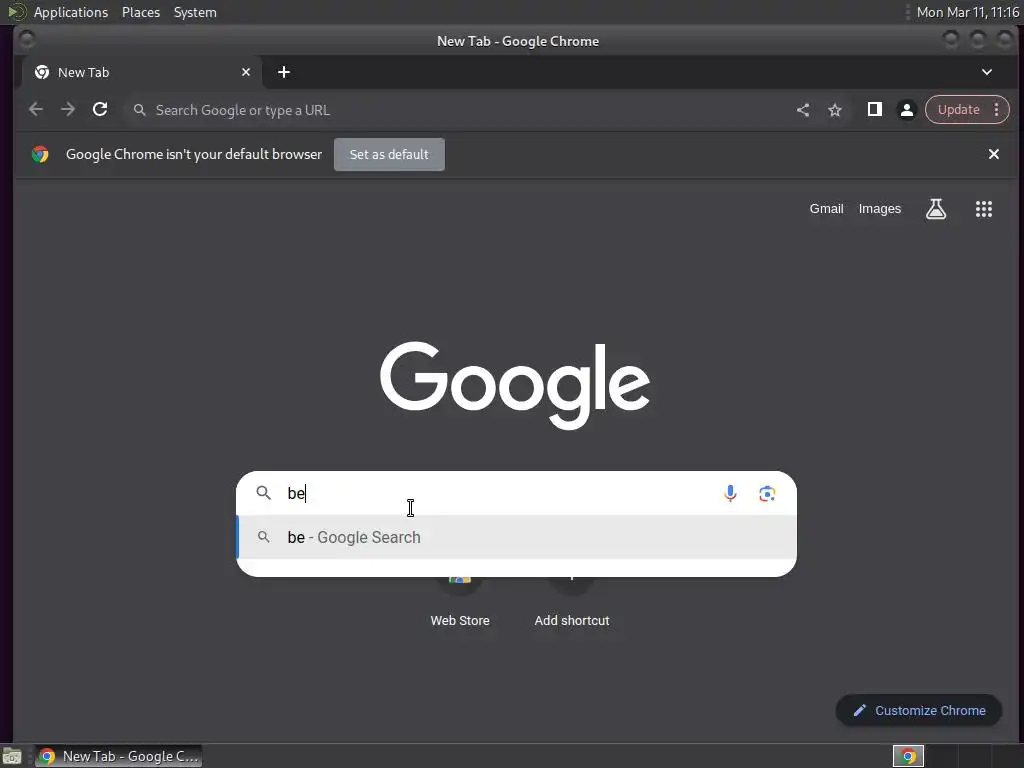
Task: Click the Chrome logo in the infobar
Action: [x=40, y=154]
